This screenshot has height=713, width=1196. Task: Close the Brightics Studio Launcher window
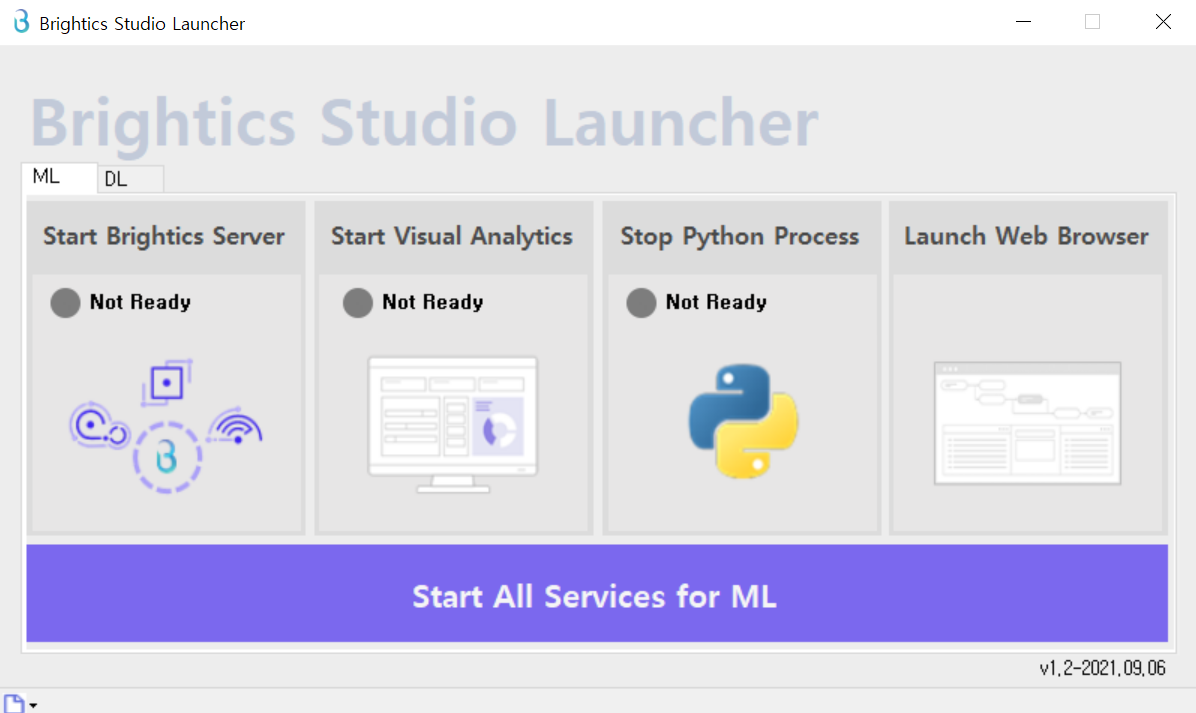1162,22
